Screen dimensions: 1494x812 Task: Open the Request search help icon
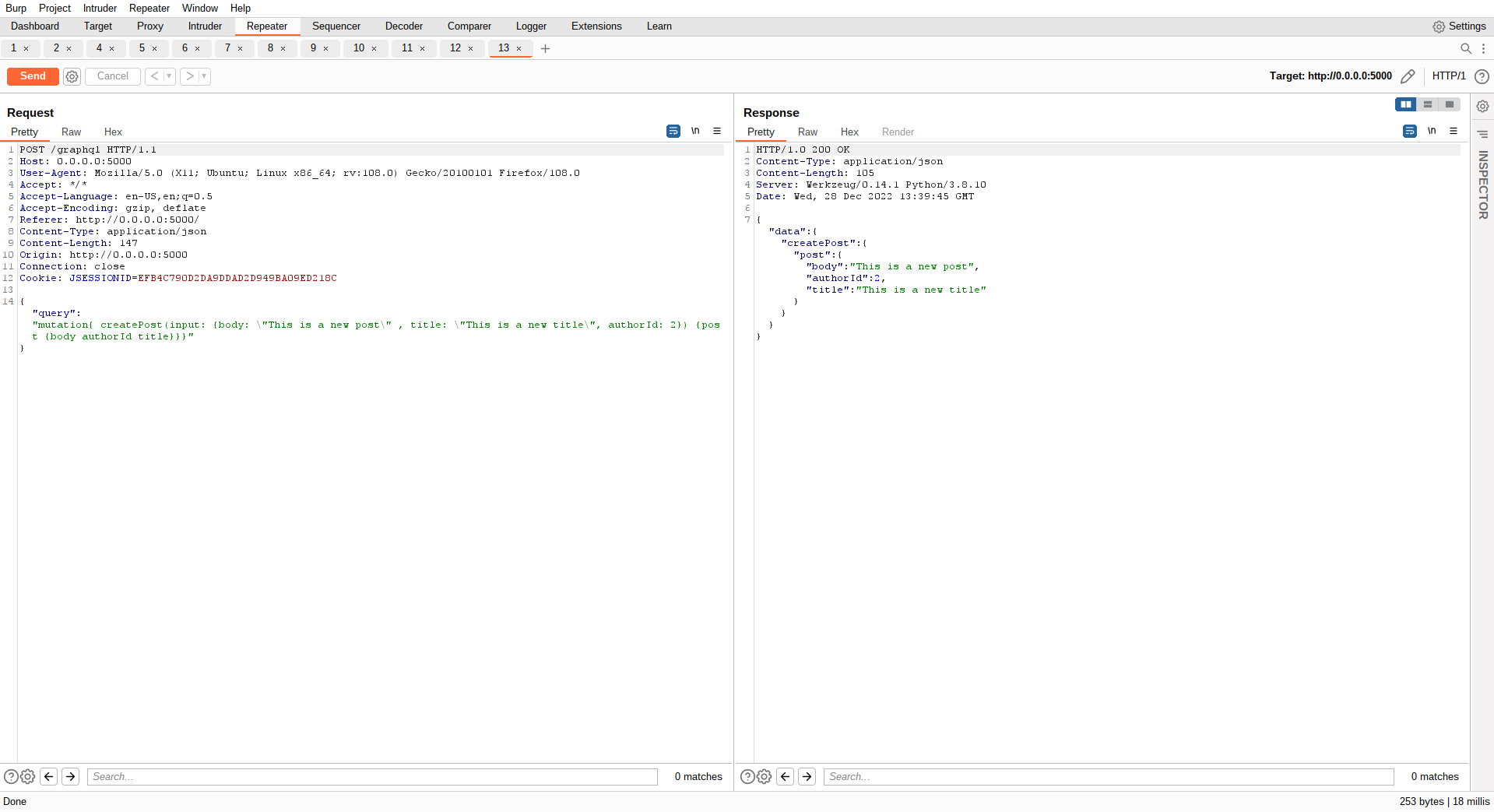(x=11, y=776)
